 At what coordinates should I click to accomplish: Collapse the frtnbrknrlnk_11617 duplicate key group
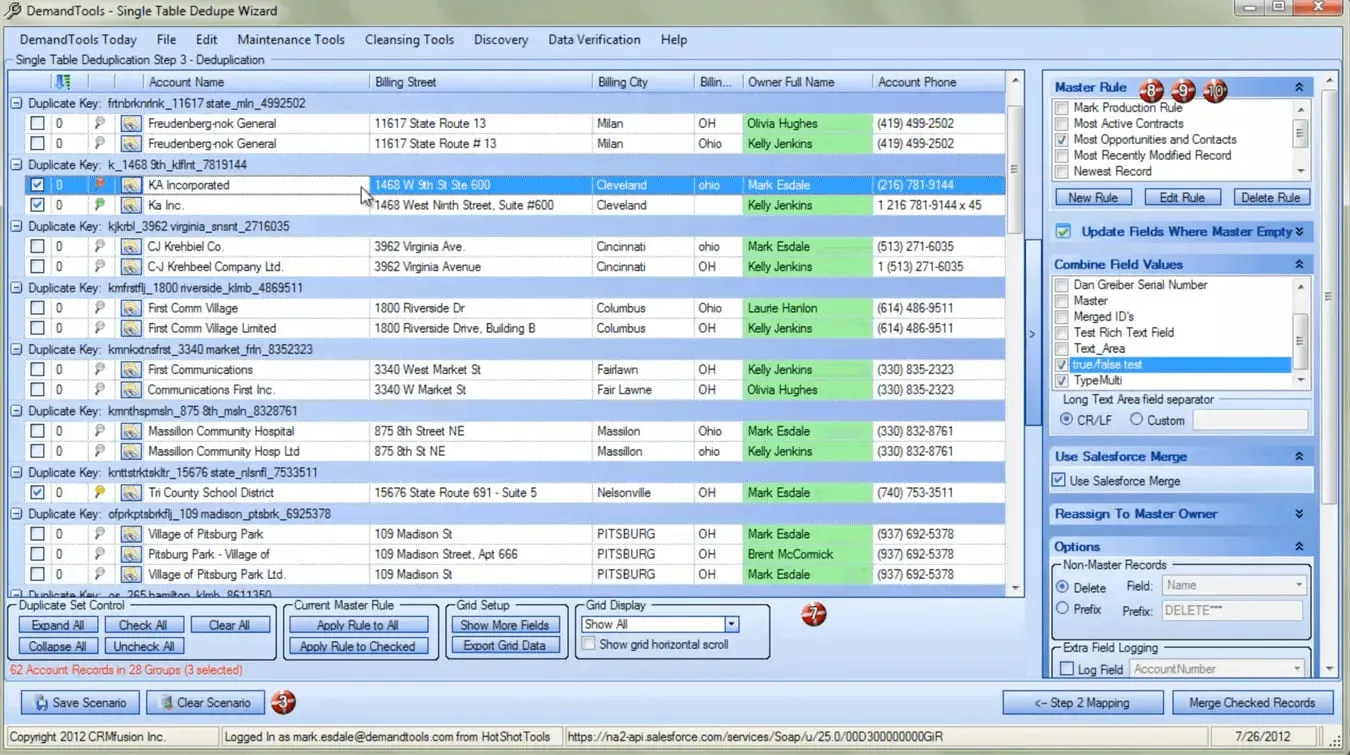click(x=16, y=103)
